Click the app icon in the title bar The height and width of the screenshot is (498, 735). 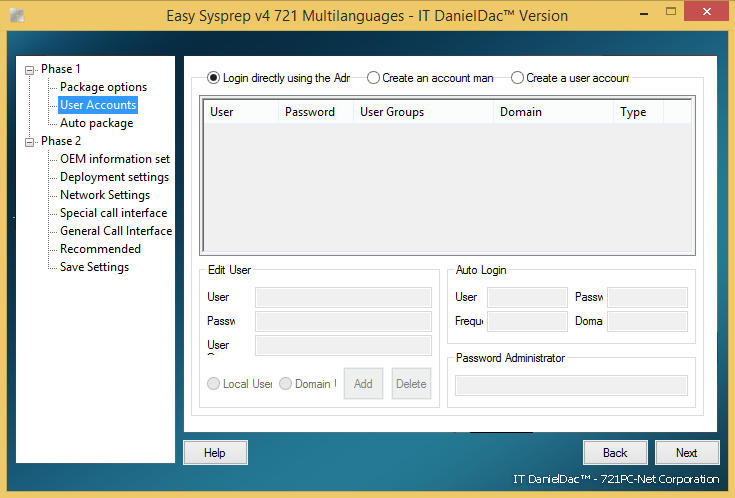pyautogui.click(x=17, y=15)
